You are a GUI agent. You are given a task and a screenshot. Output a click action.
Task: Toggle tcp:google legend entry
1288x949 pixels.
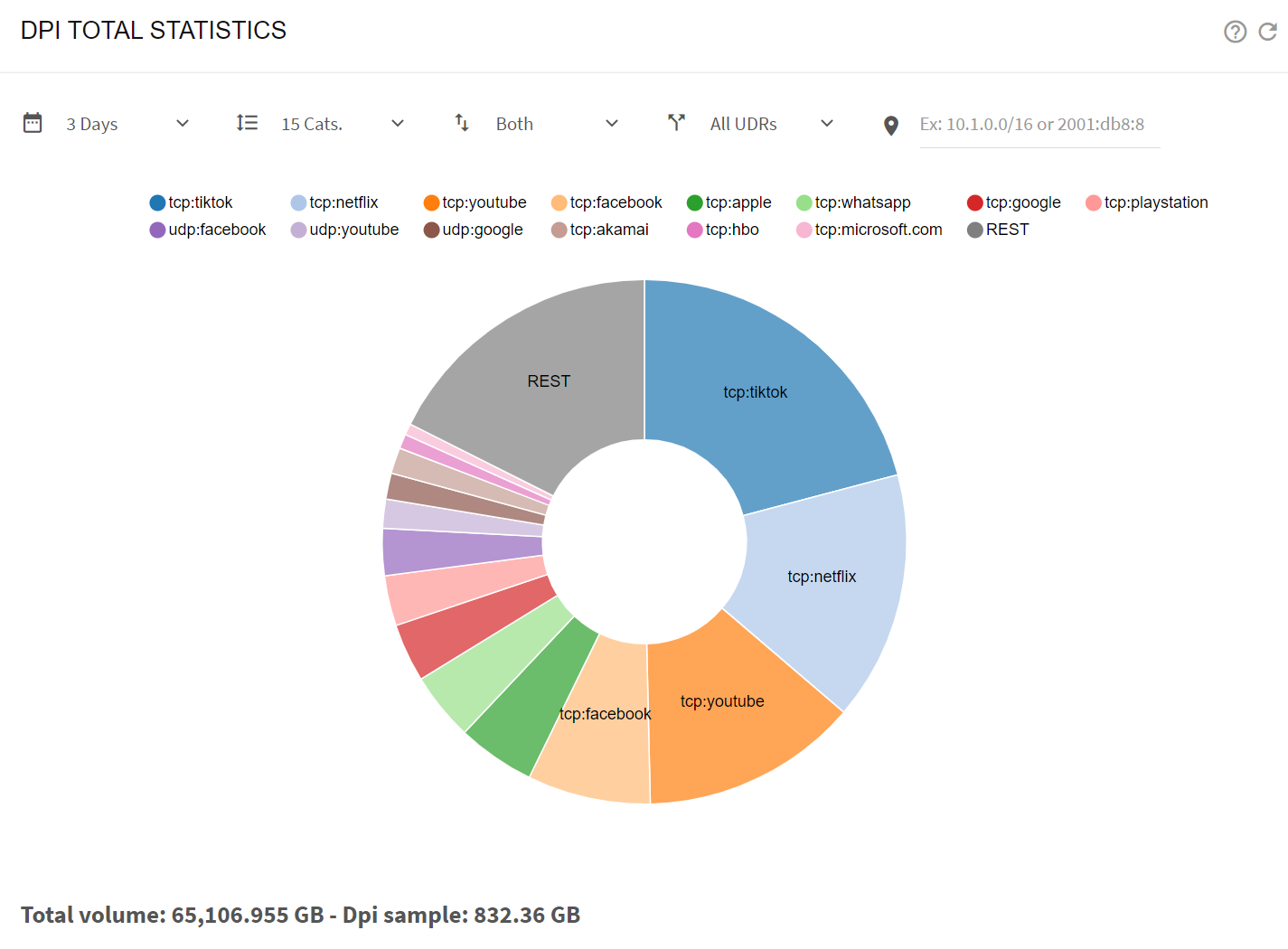pyautogui.click(x=1013, y=202)
